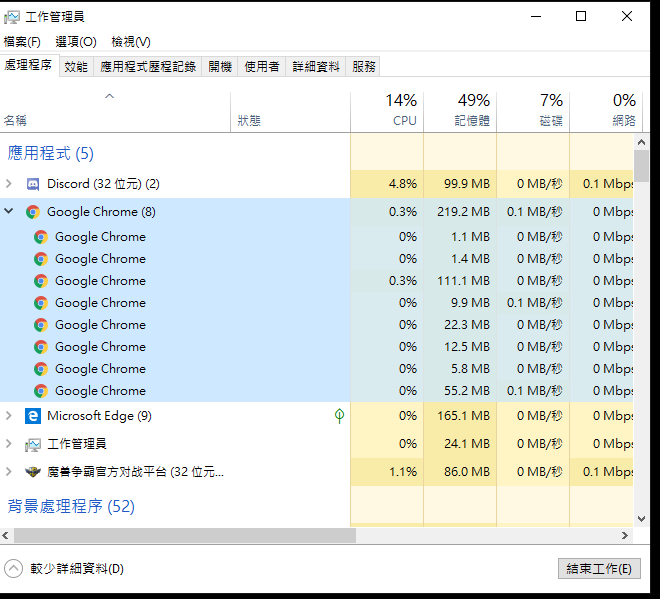Viewport: 660px width, 599px height.
Task: Expand the Discord process group
Action: pos(8,184)
